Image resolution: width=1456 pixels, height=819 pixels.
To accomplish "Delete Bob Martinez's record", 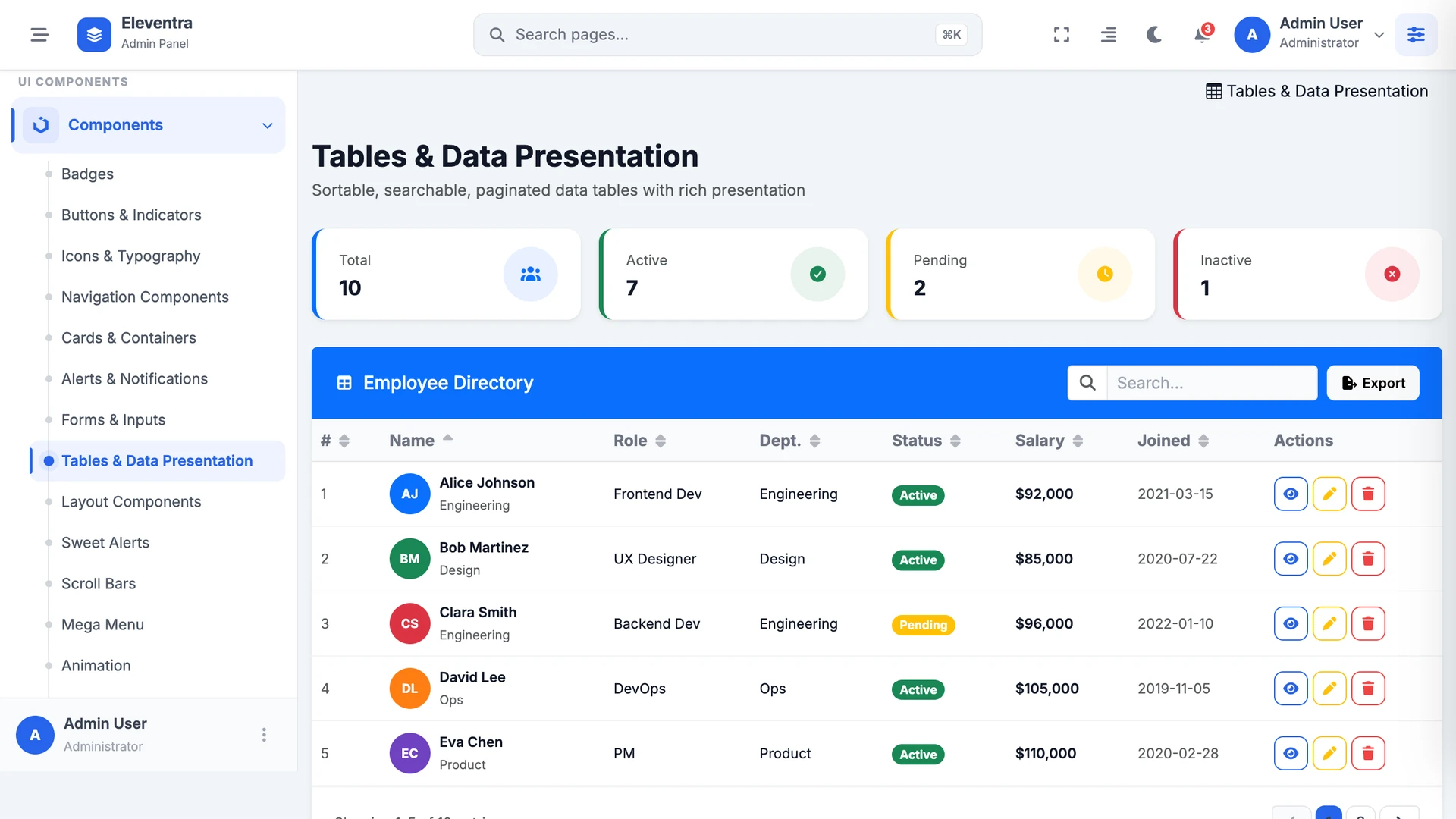I will click(x=1368, y=559).
